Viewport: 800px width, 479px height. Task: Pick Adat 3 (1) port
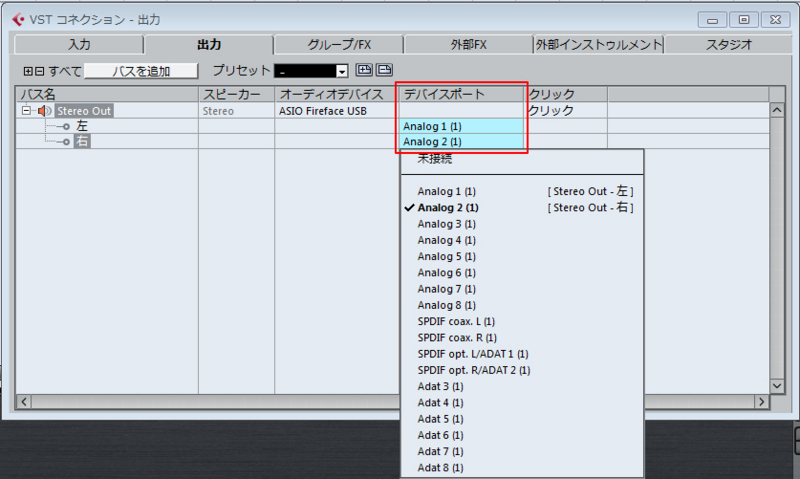pyautogui.click(x=522, y=387)
